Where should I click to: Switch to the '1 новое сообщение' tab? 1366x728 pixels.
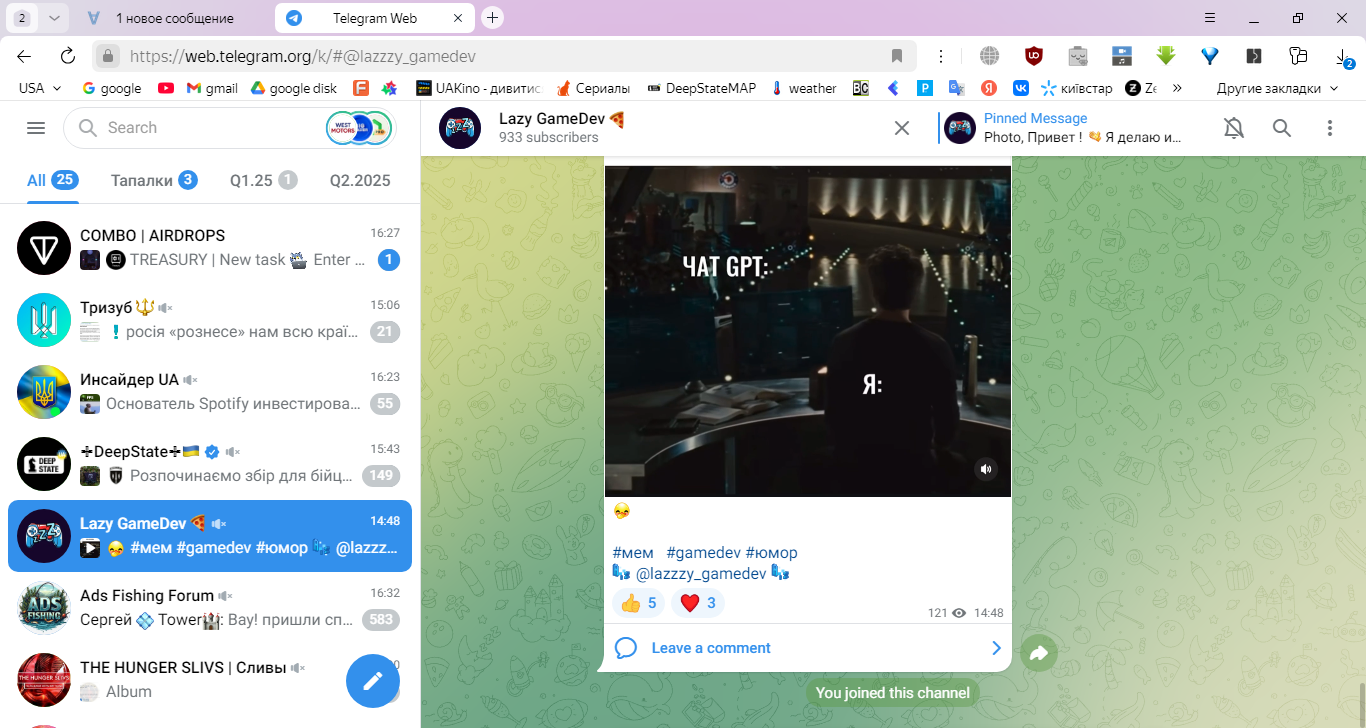point(175,18)
